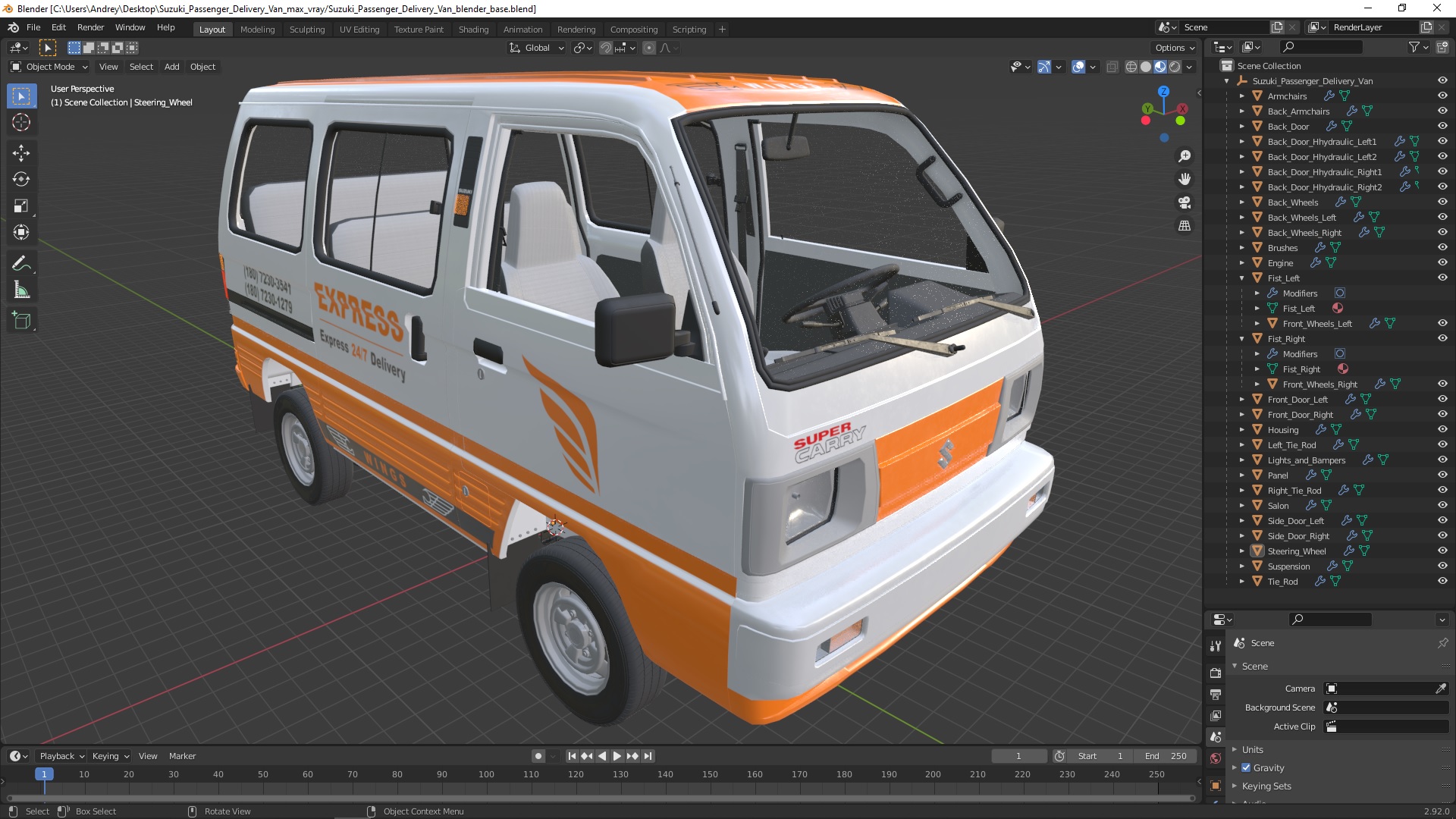Hide Armchairs in the outliner

point(1442,96)
